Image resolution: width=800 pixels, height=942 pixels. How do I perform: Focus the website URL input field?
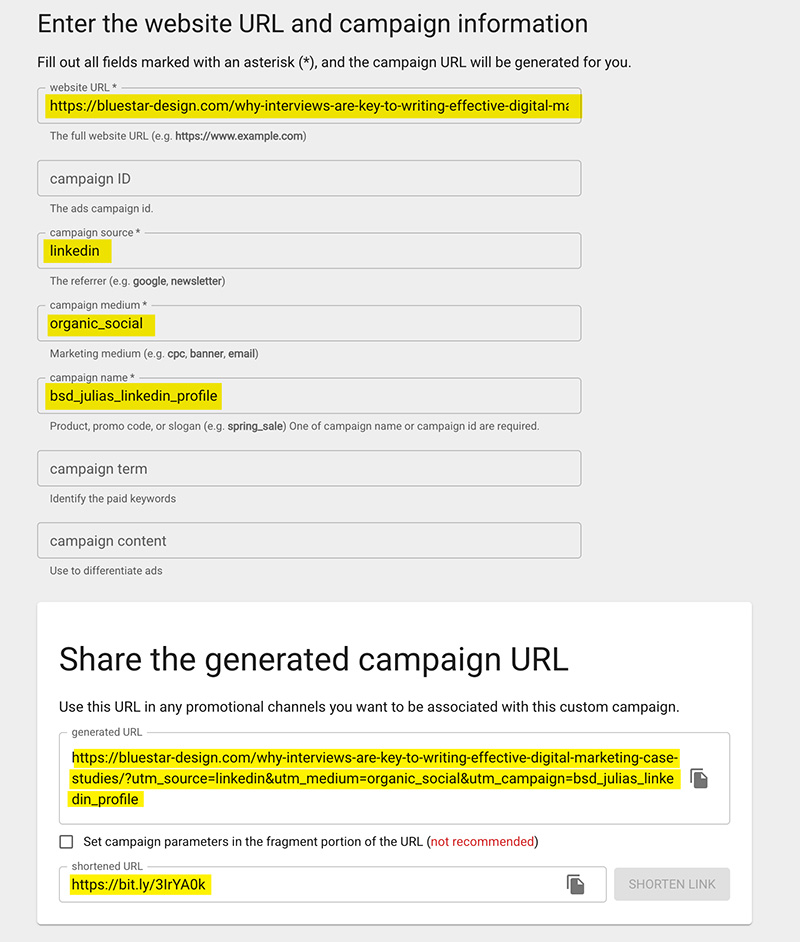tap(309, 106)
